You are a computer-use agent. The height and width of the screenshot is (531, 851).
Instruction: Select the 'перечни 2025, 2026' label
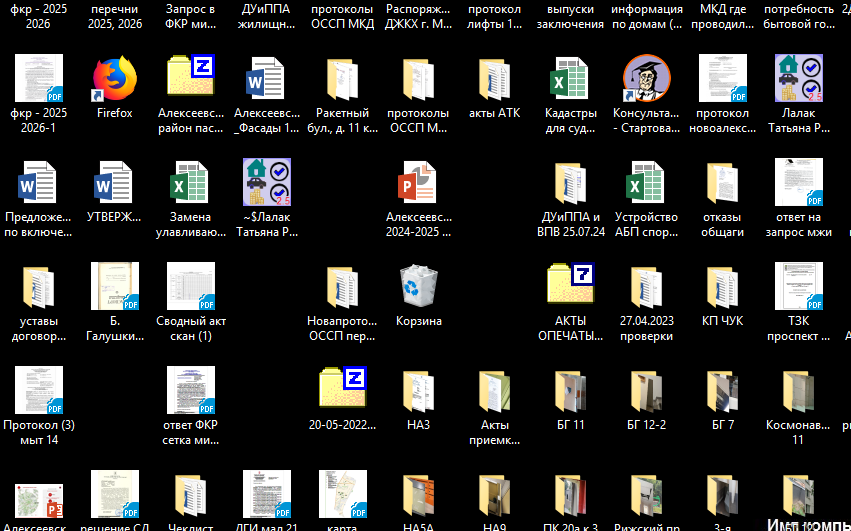click(x=115, y=16)
